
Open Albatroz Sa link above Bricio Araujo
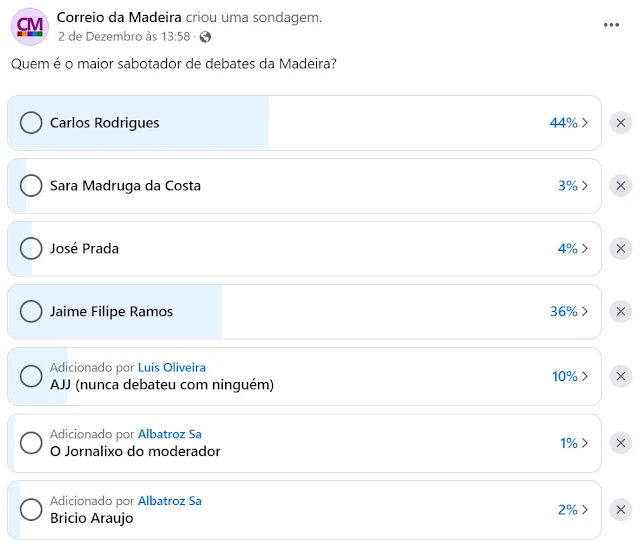[169, 500]
